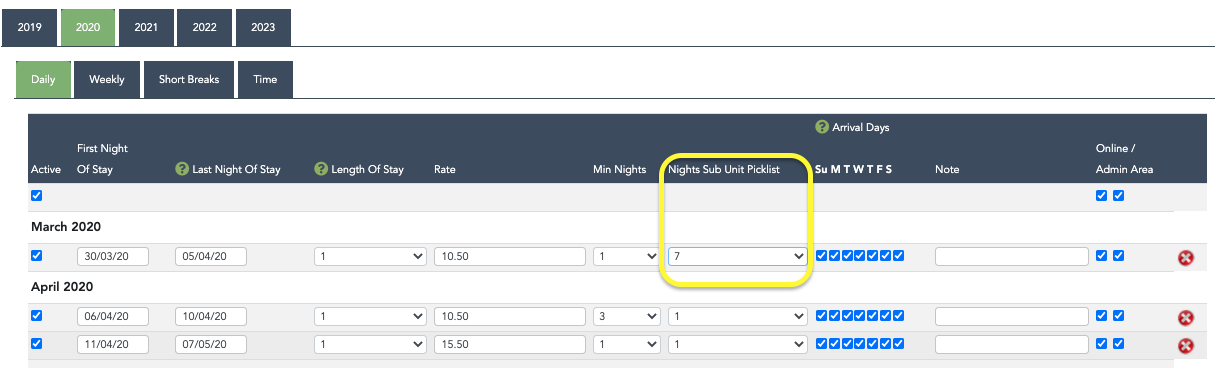Switch to the Weekly tab

(107, 79)
